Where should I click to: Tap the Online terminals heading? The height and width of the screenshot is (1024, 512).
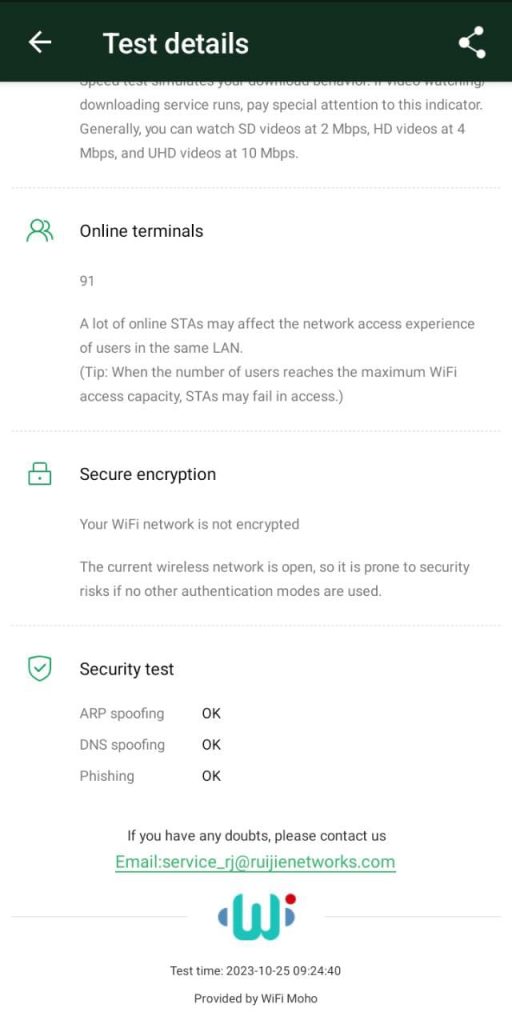(141, 231)
